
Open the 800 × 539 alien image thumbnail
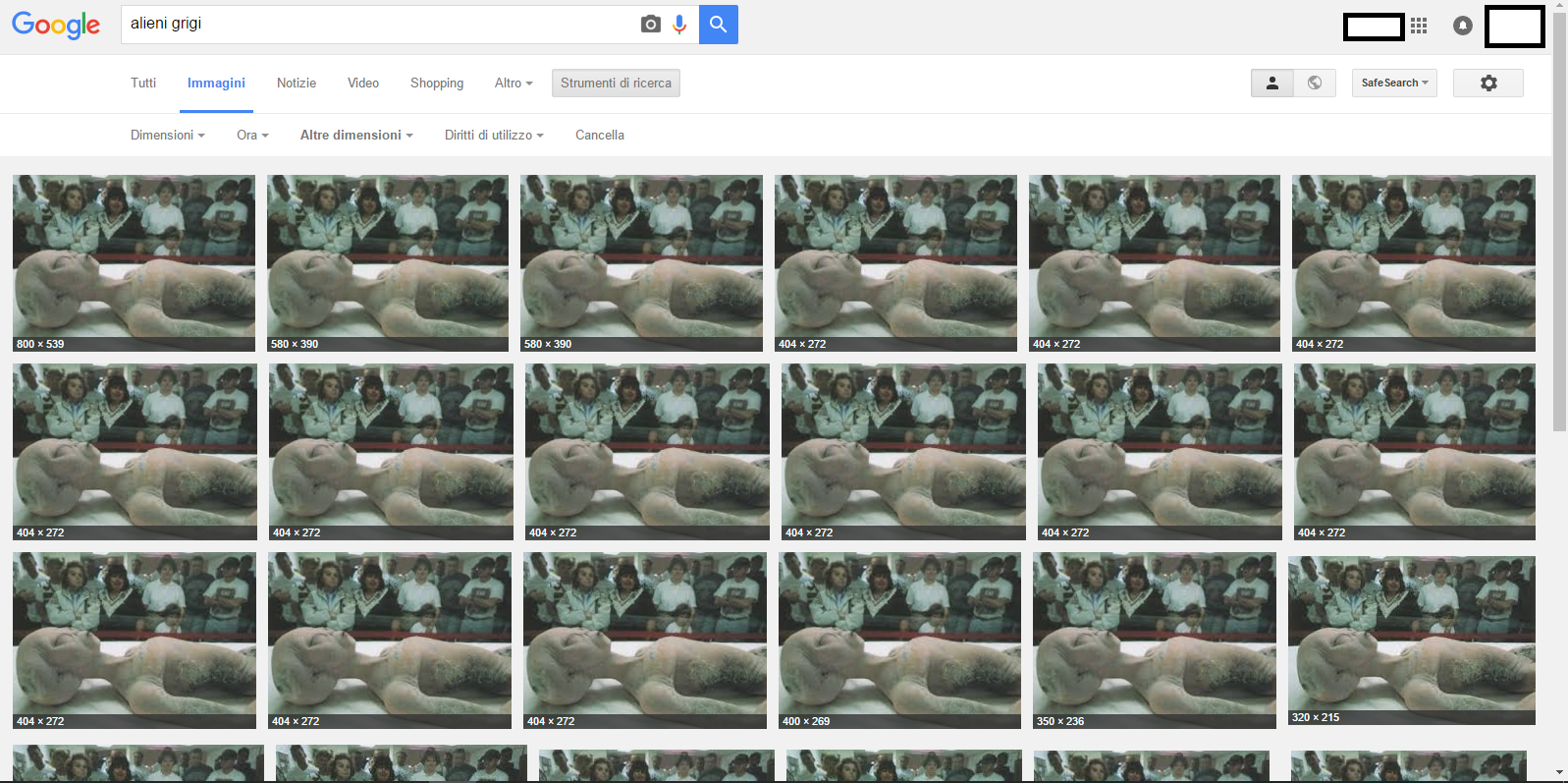(134, 262)
